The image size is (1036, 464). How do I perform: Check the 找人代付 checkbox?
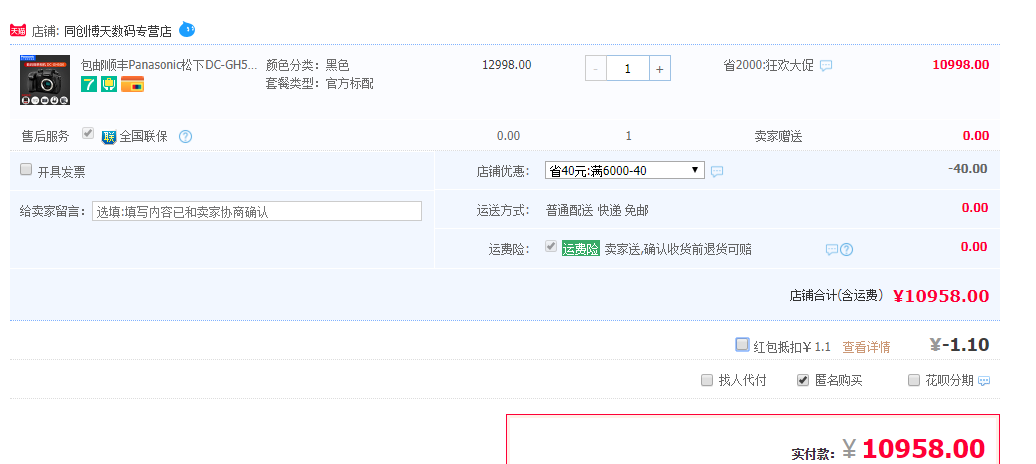707,380
